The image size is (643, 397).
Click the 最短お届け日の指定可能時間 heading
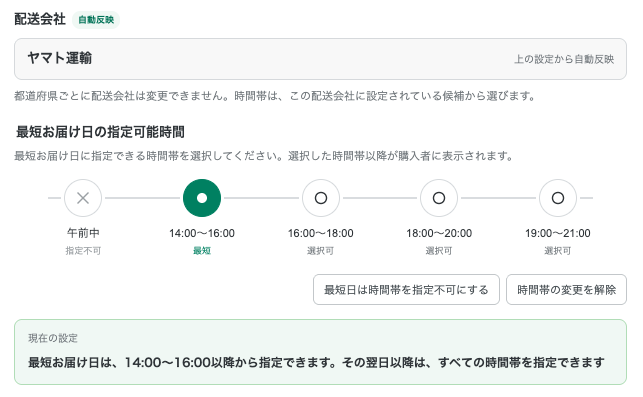coord(100,132)
